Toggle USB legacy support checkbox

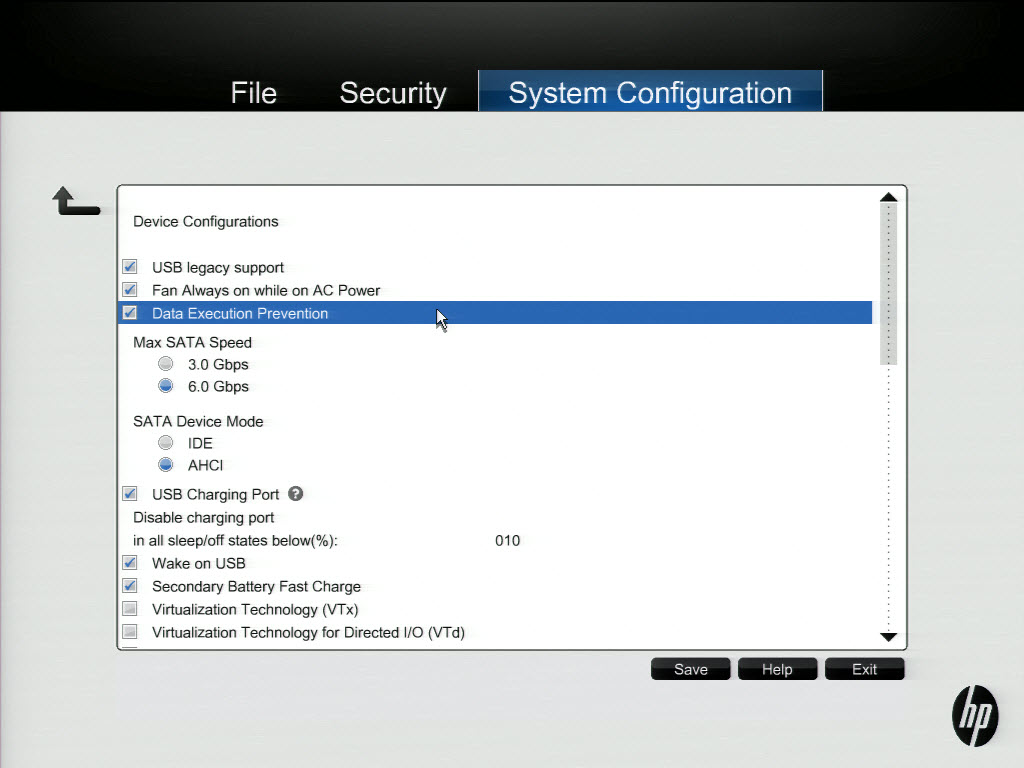tap(130, 267)
